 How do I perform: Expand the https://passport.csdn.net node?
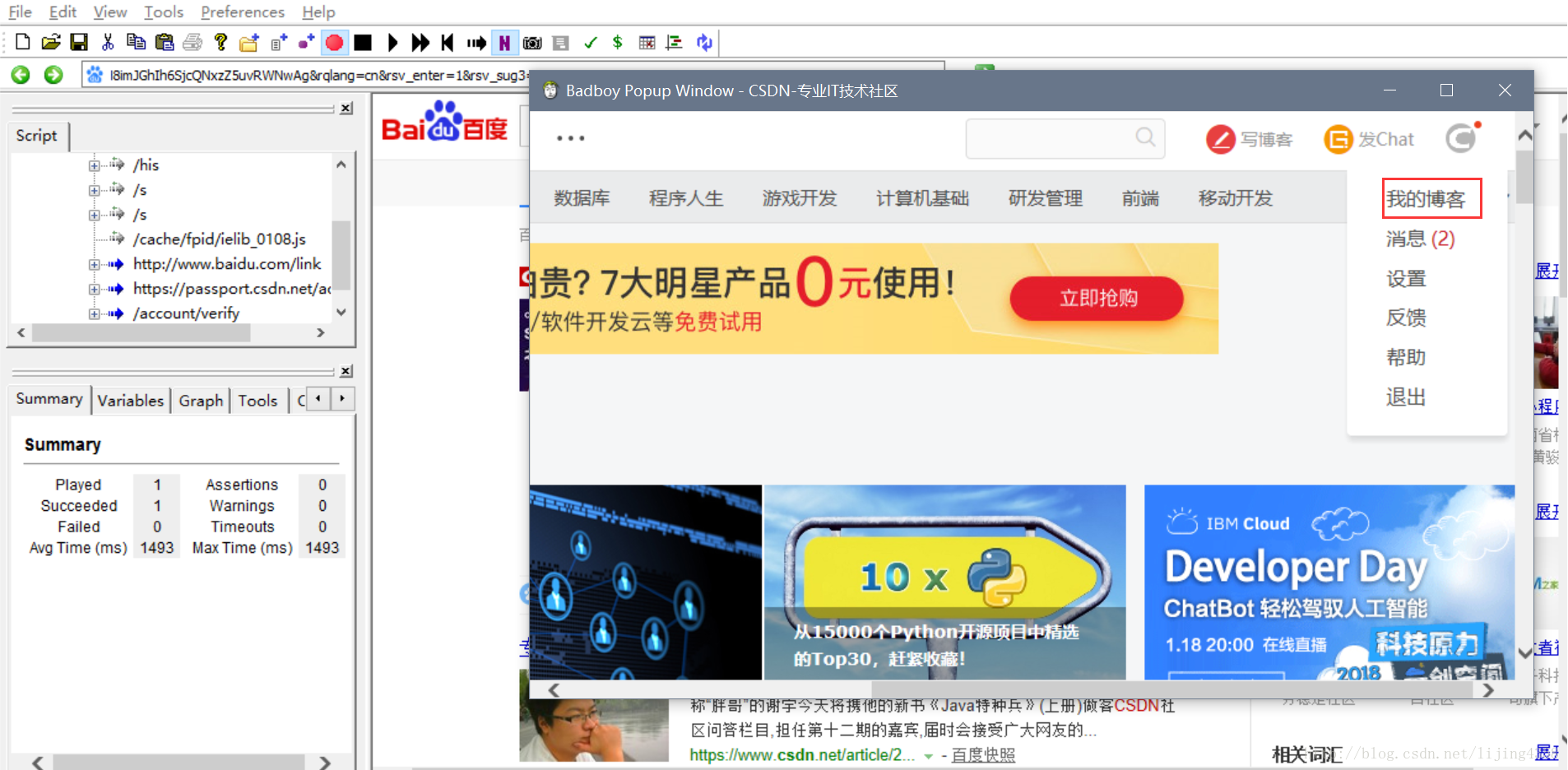(x=94, y=290)
